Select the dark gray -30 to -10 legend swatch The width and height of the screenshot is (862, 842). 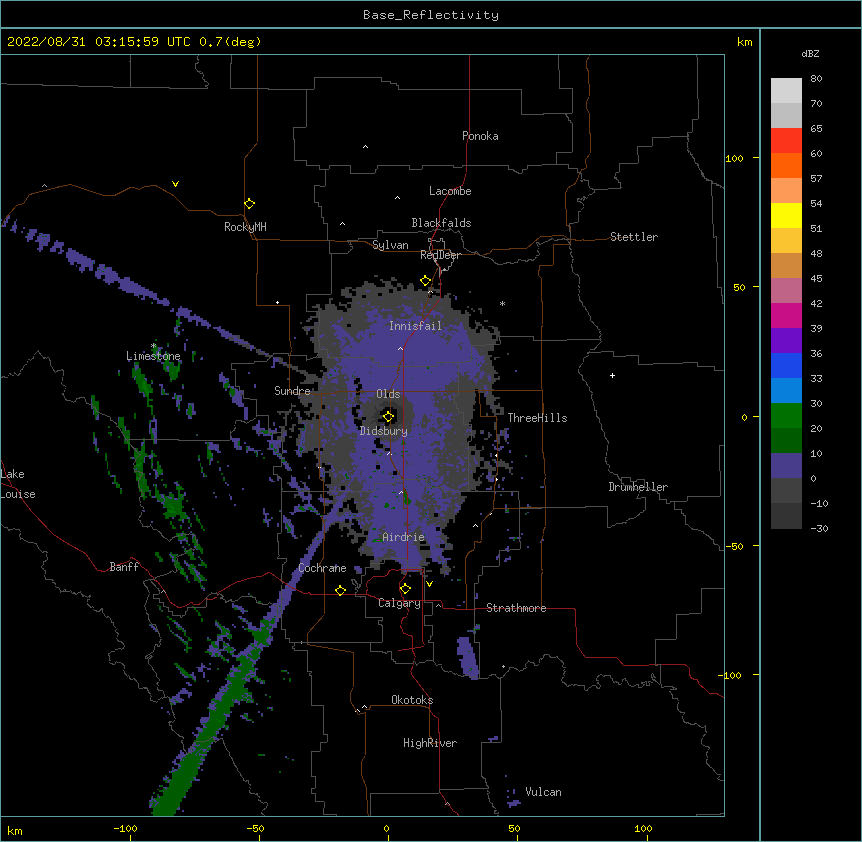786,516
